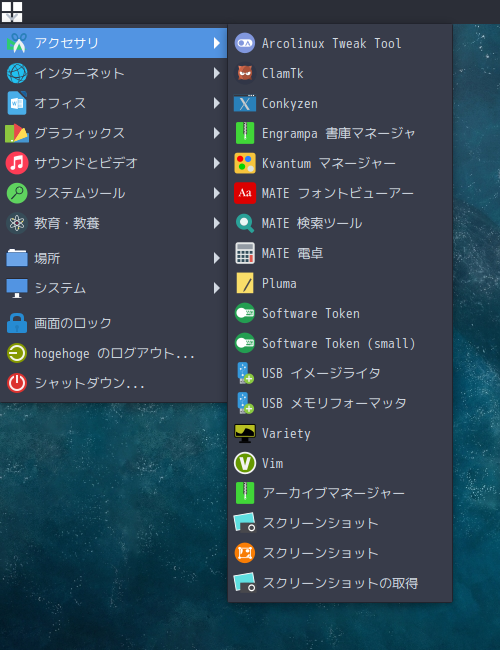The width and height of the screenshot is (500, 650).
Task: Click the colorful icon beside グラフィックス
Action: coord(17,133)
